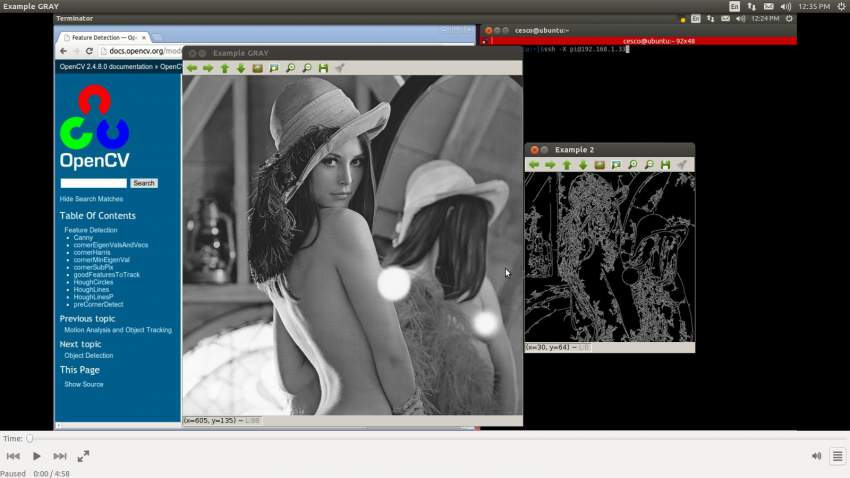Viewport: 850px width, 478px height.
Task: Open the system sound indicator menu
Action: coord(785,7)
